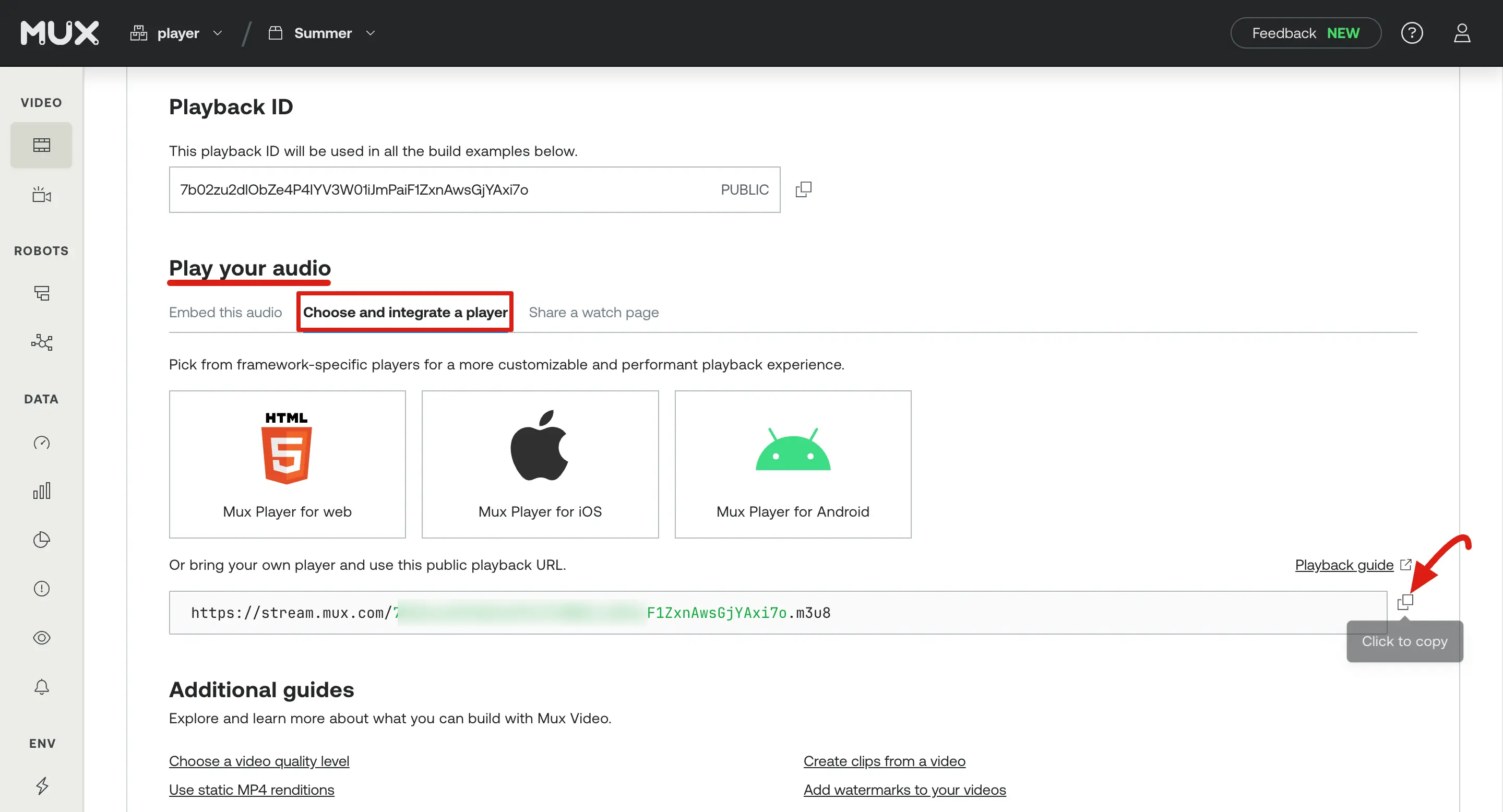Select Mux Player for Android card
This screenshot has height=812, width=1503.
(792, 464)
